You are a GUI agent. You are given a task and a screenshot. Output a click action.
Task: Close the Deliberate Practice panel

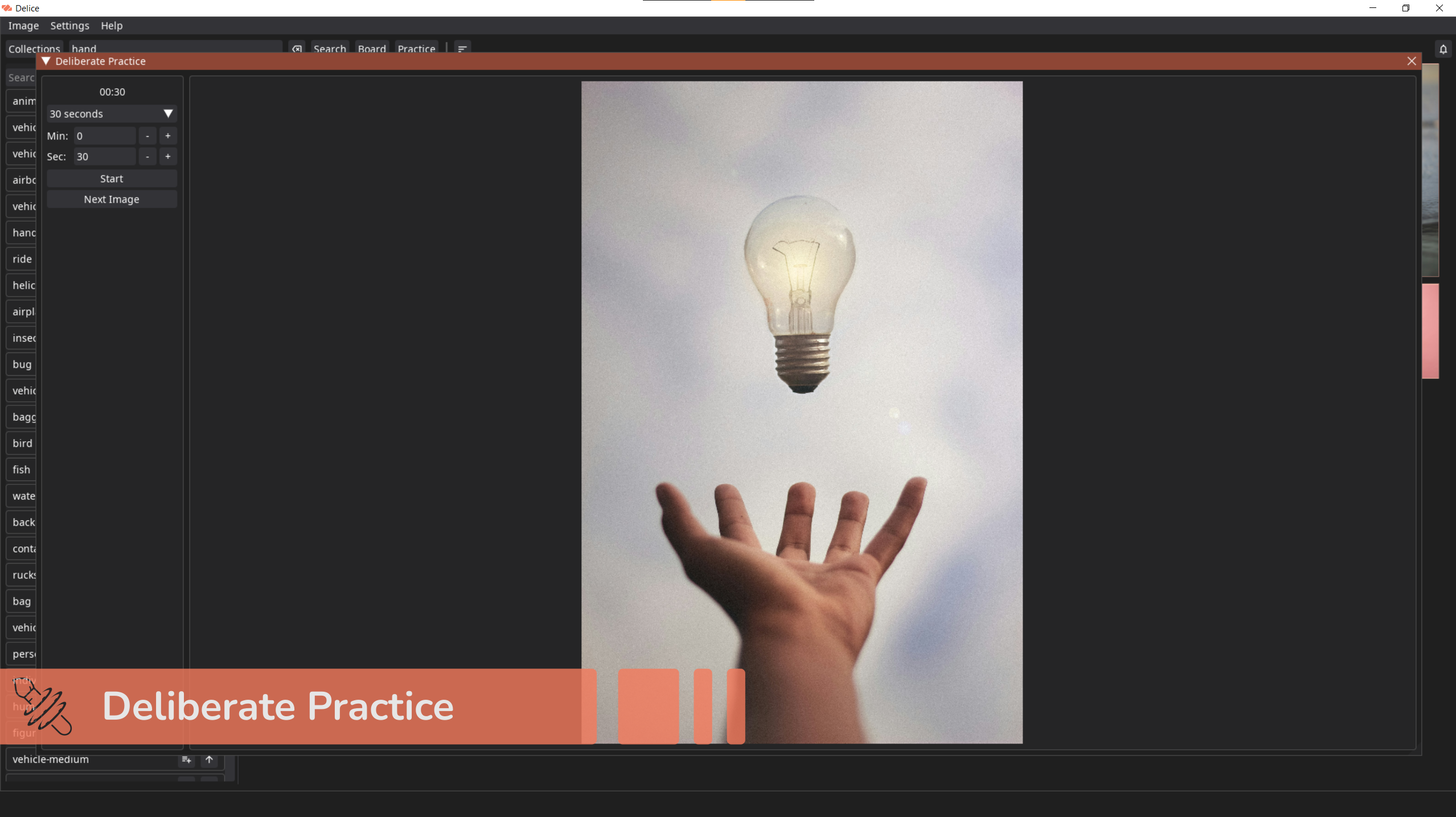(1412, 61)
